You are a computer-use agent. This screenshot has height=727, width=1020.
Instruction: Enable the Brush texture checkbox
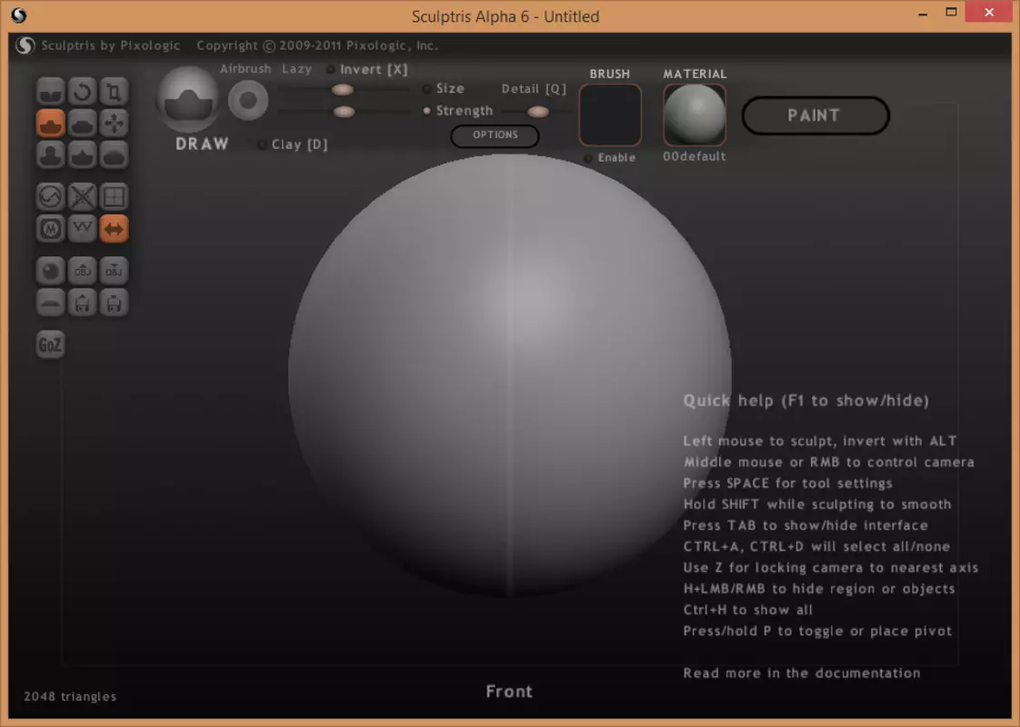588,157
